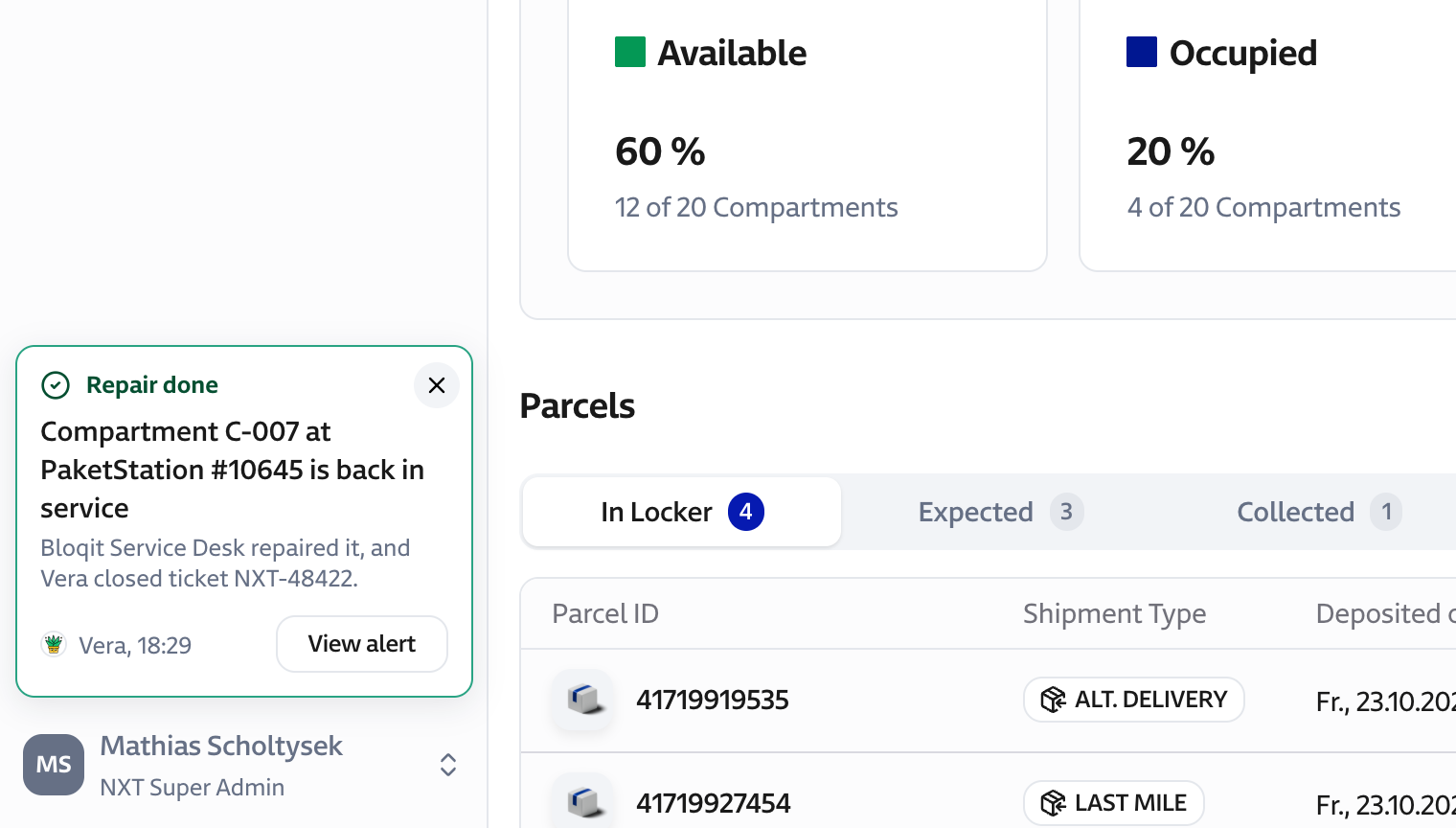Click the package icon in LAST MILE badge
Screen dimensions: 1456x828
(1053, 803)
